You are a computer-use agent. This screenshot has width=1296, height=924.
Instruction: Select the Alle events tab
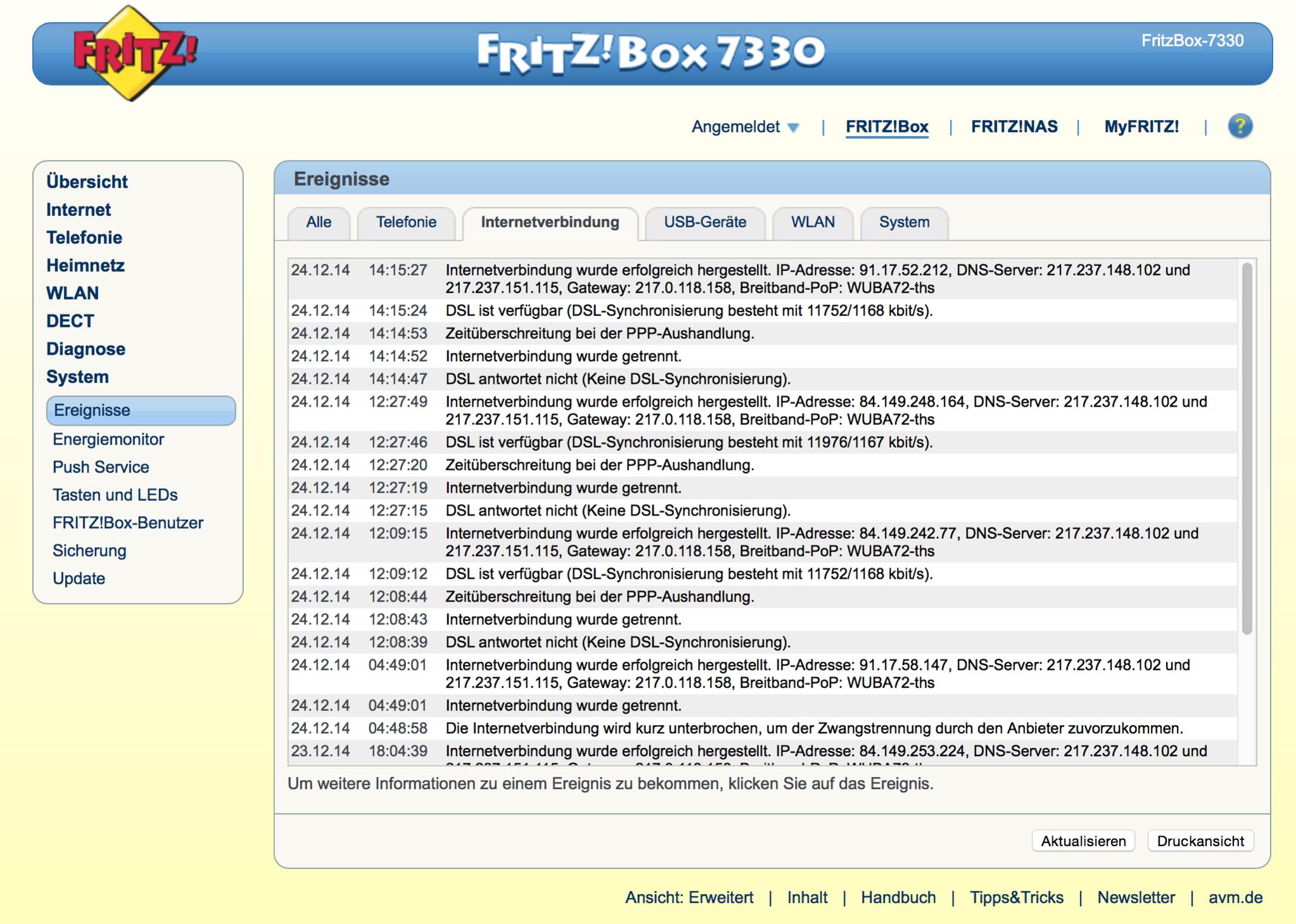319,222
